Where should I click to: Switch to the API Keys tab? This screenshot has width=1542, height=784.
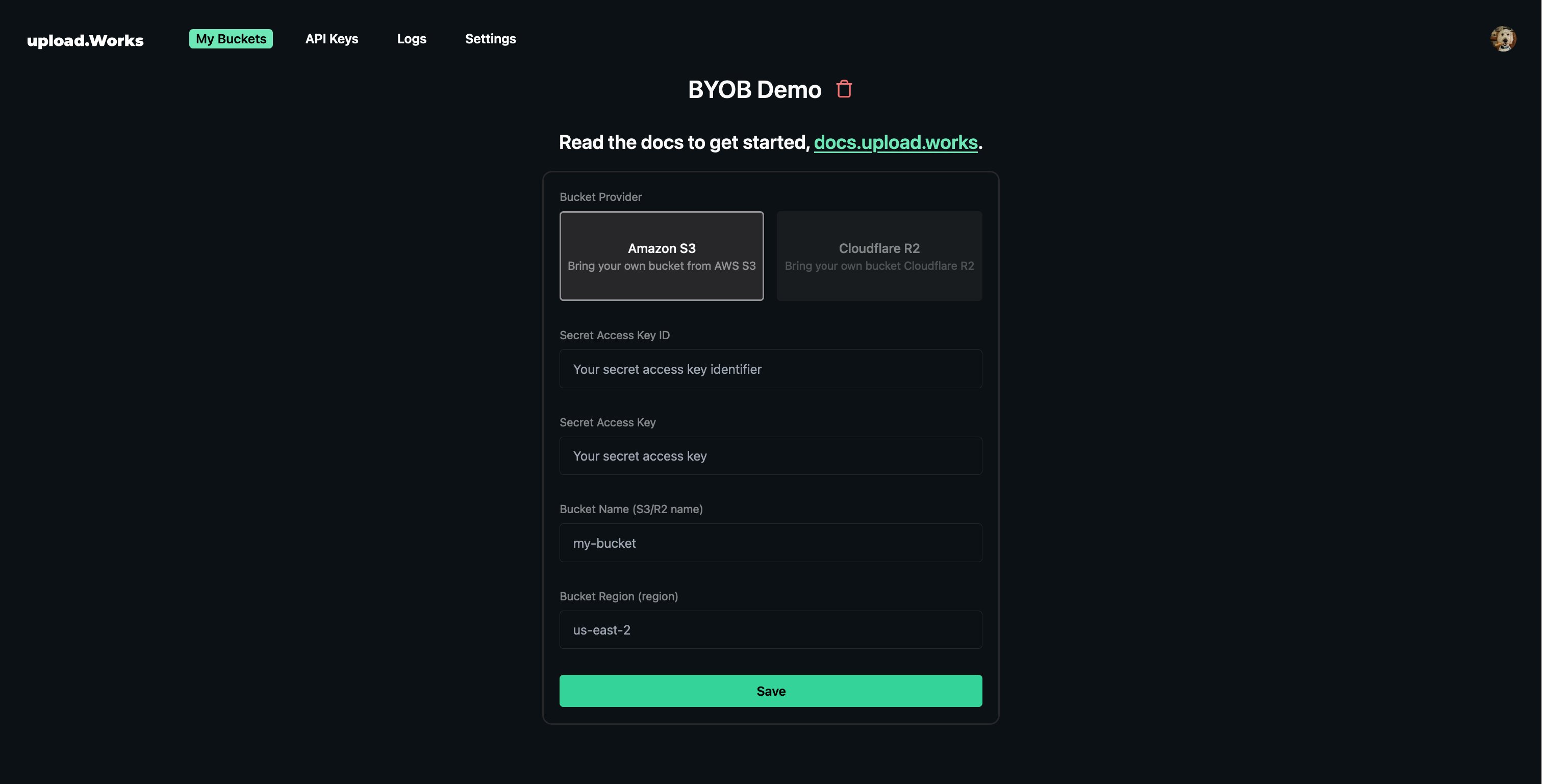click(x=332, y=39)
